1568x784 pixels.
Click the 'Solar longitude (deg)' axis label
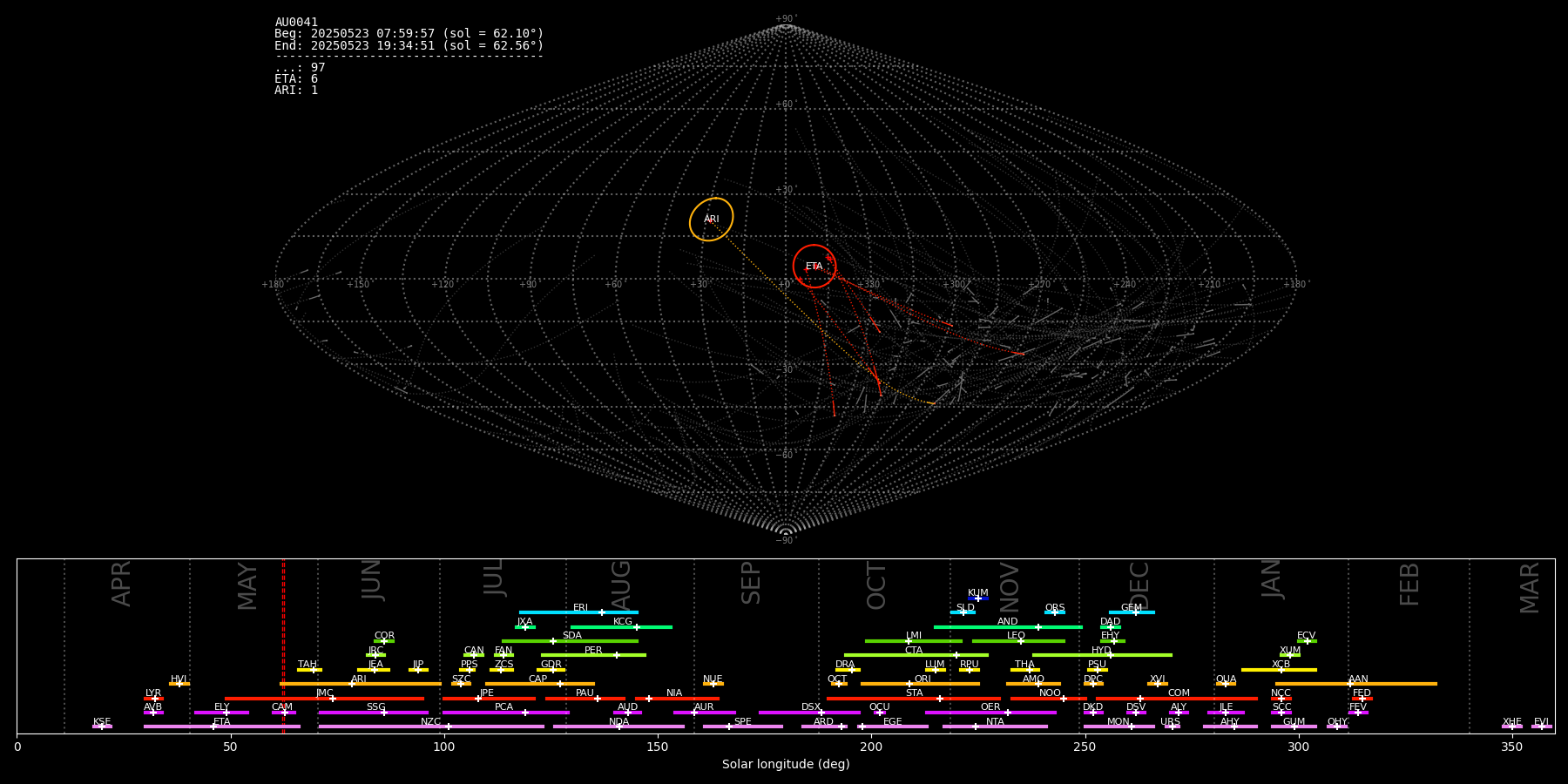[x=786, y=765]
